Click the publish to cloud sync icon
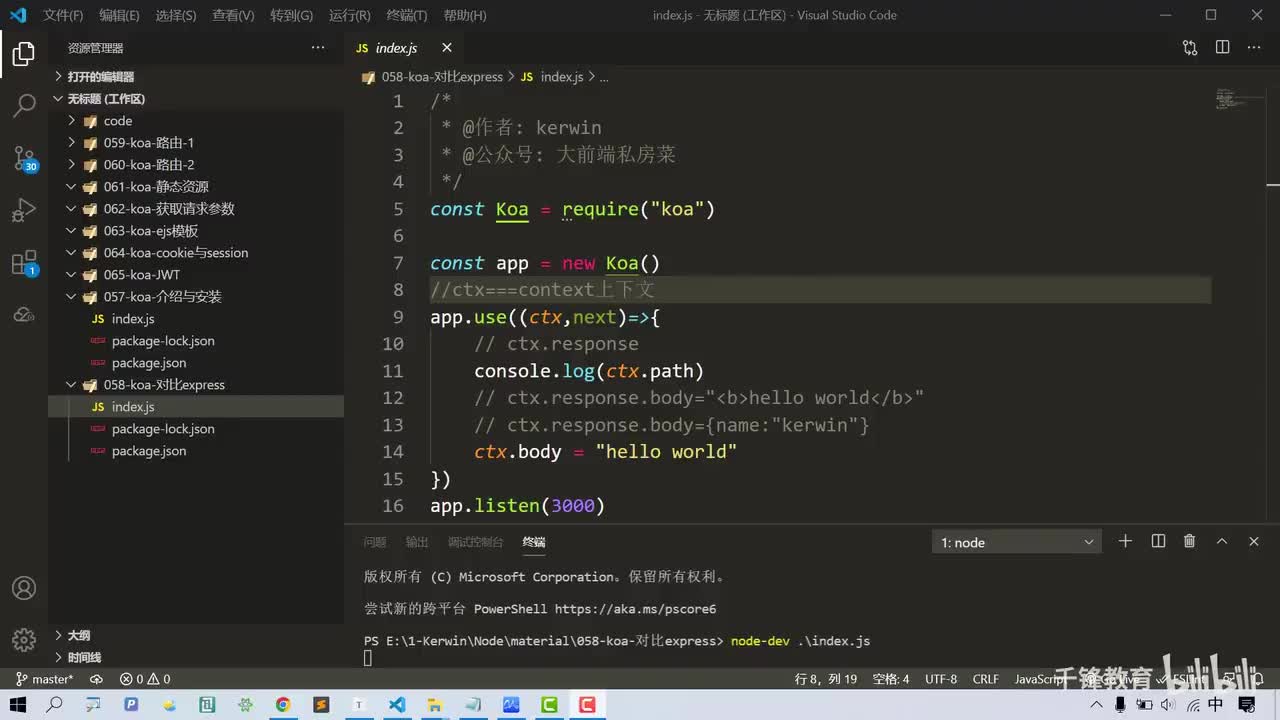This screenshot has width=1280, height=720. [96, 679]
